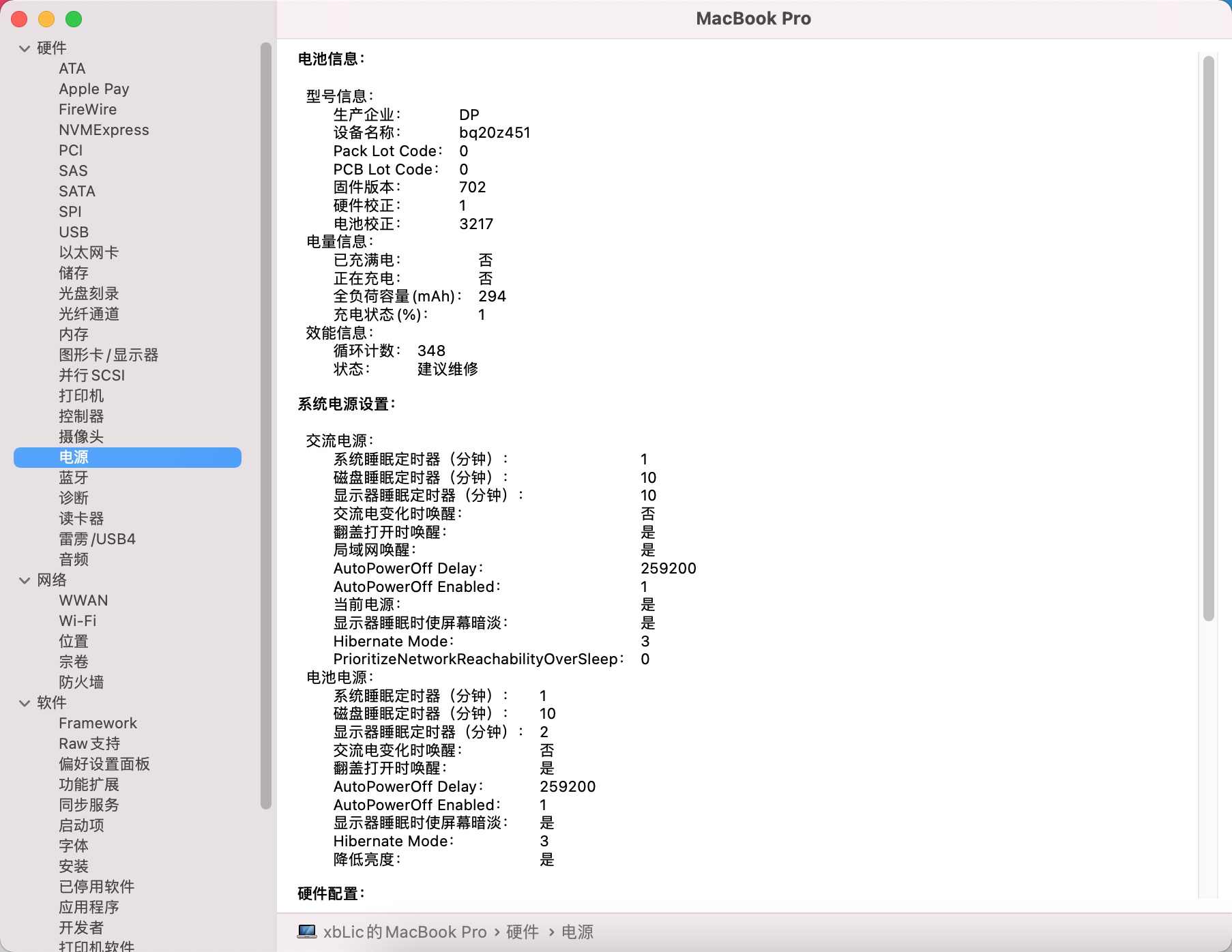This screenshot has width=1232, height=952.
Task: Open Apple Pay information
Action: pyautogui.click(x=94, y=89)
